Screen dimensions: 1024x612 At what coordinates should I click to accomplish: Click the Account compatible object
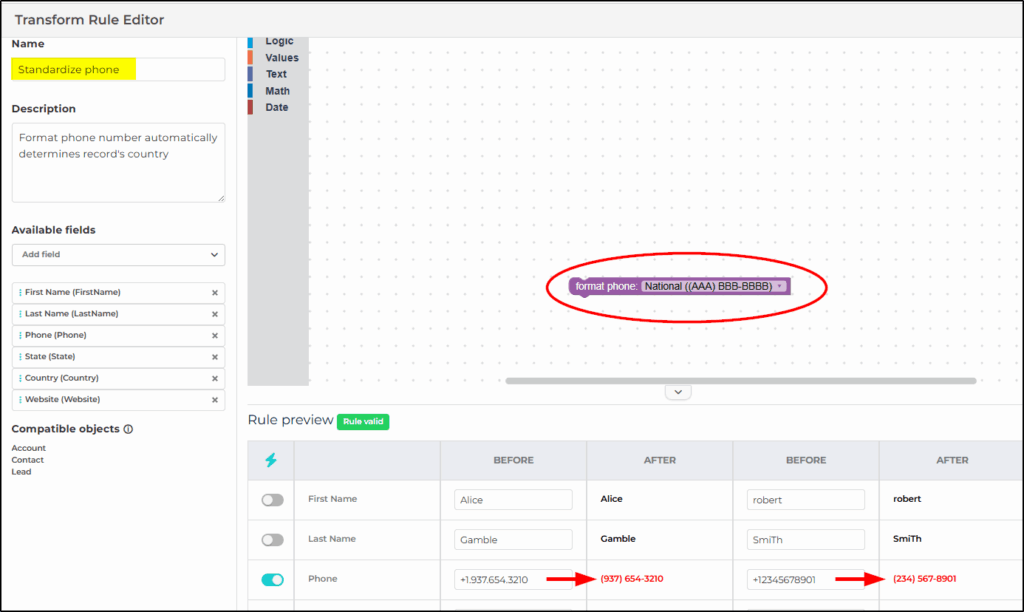29,448
